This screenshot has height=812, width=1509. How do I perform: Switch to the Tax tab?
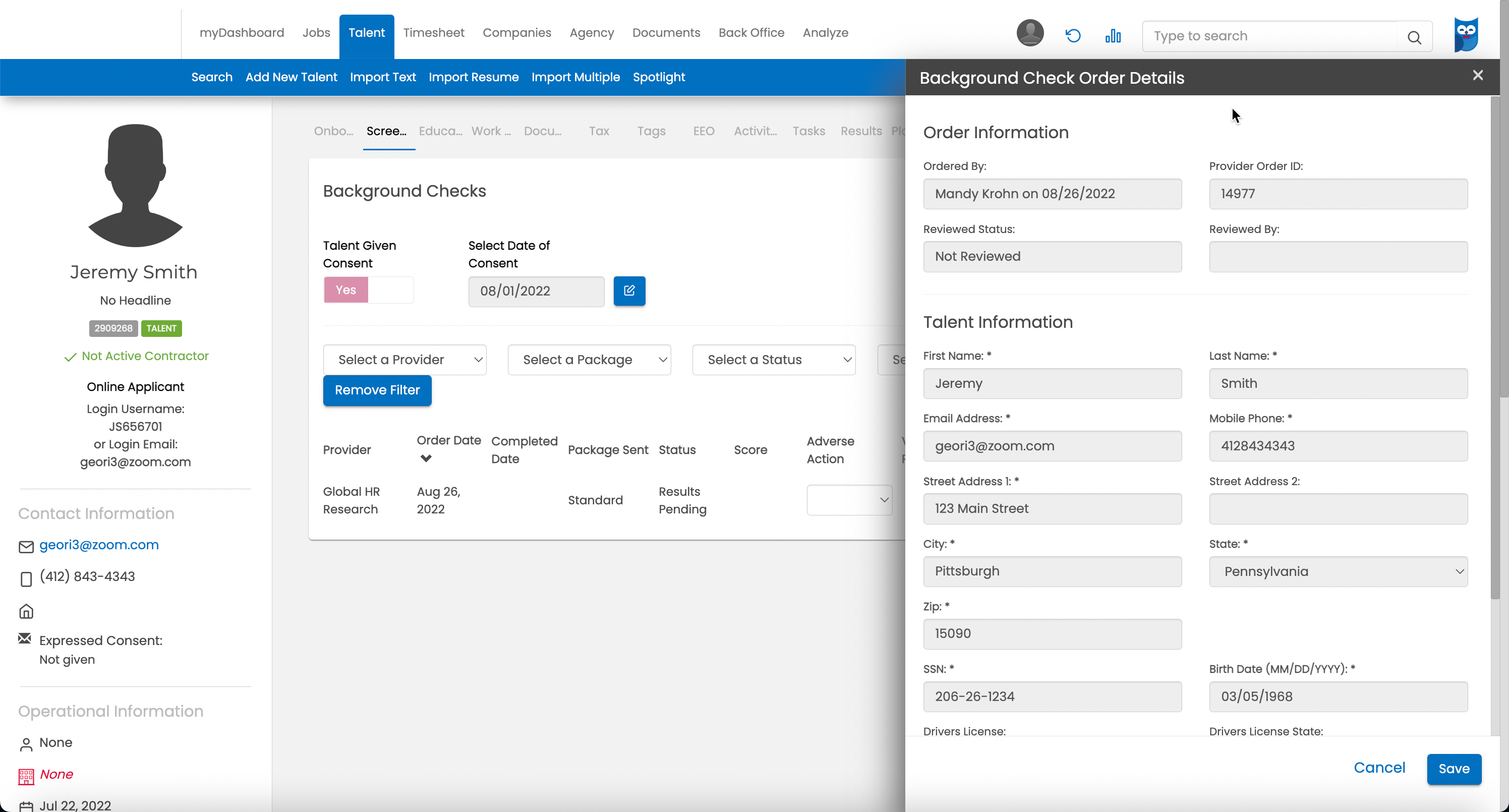pos(599,131)
